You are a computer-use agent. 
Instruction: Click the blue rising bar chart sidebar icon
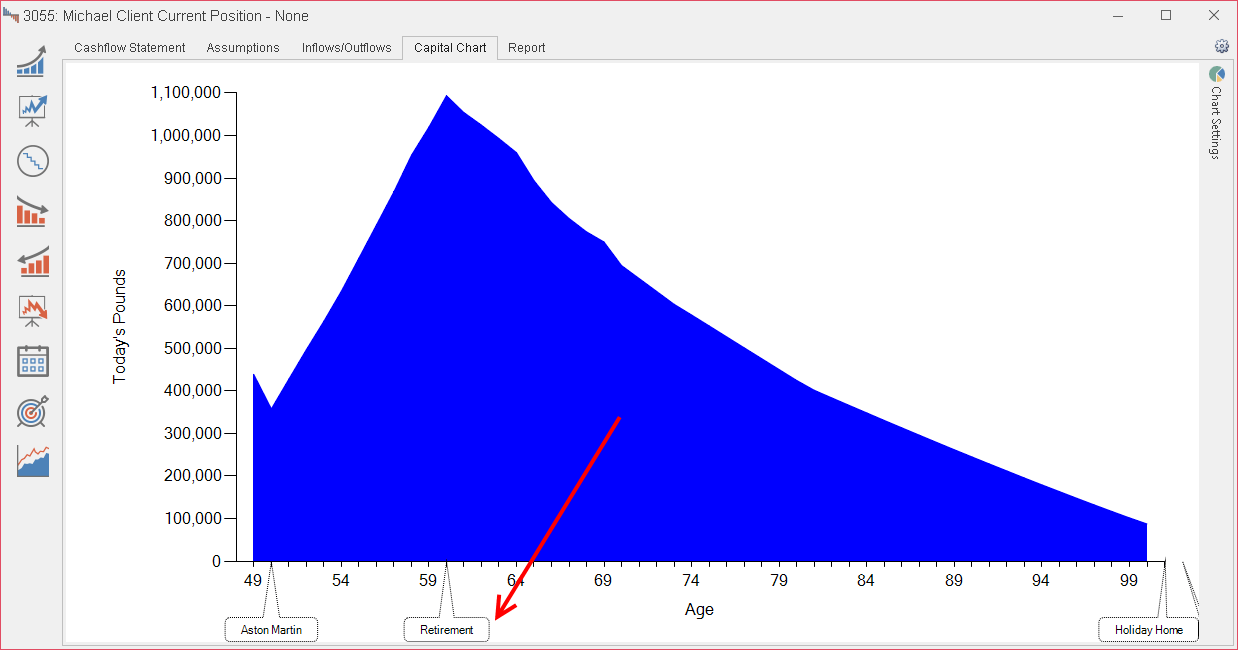32,60
